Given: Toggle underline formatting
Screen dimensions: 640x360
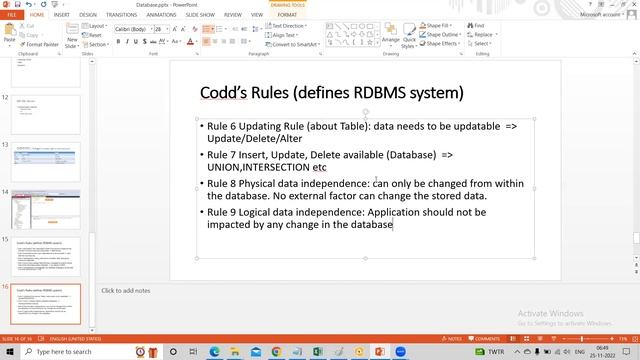Looking at the screenshot, I should tap(136, 41).
